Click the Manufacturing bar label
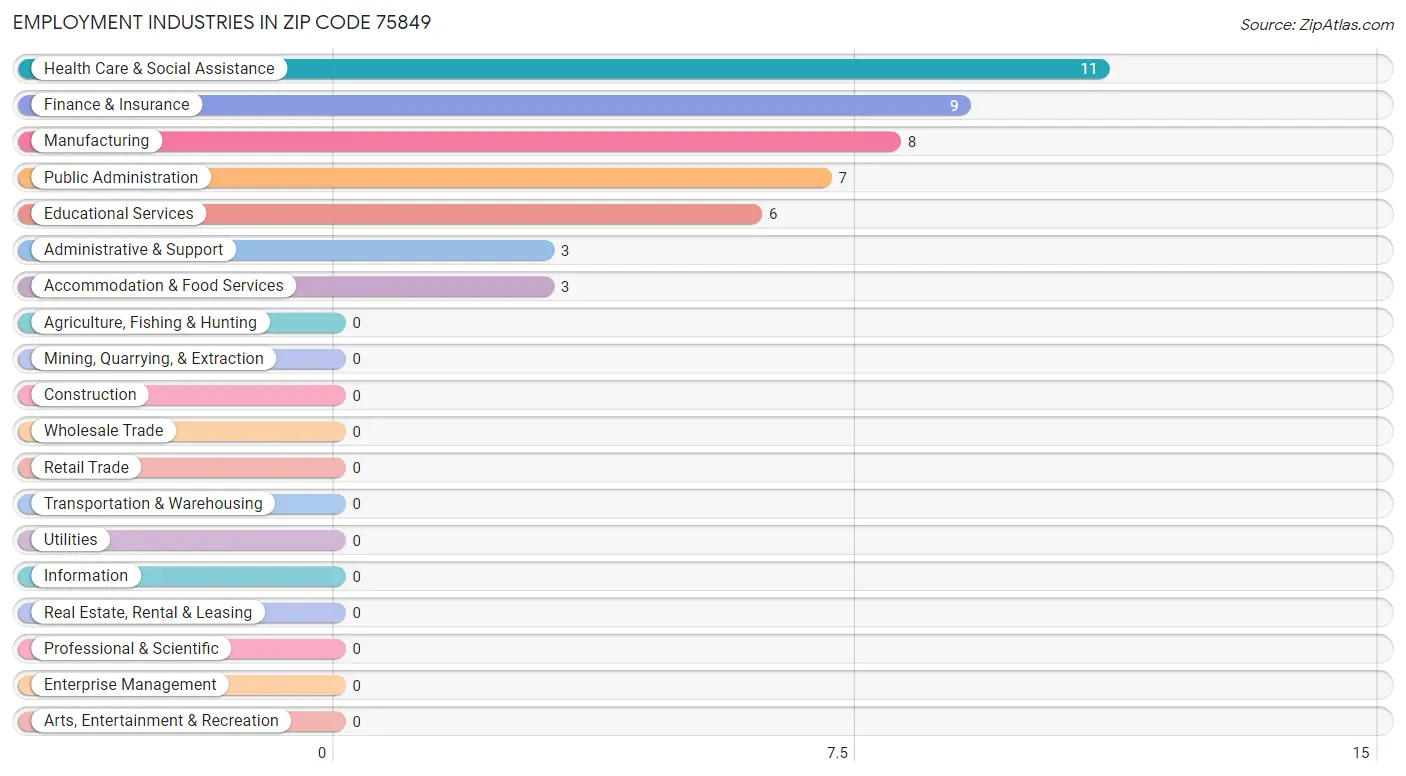The height and width of the screenshot is (776, 1406). [96, 141]
